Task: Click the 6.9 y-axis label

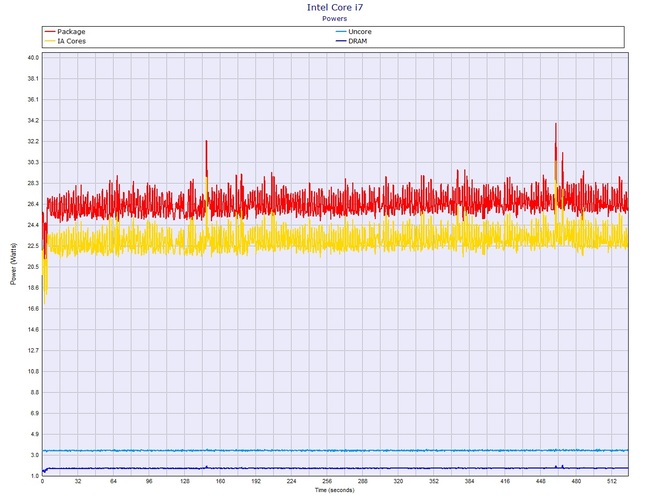Action: pyautogui.click(x=35, y=414)
